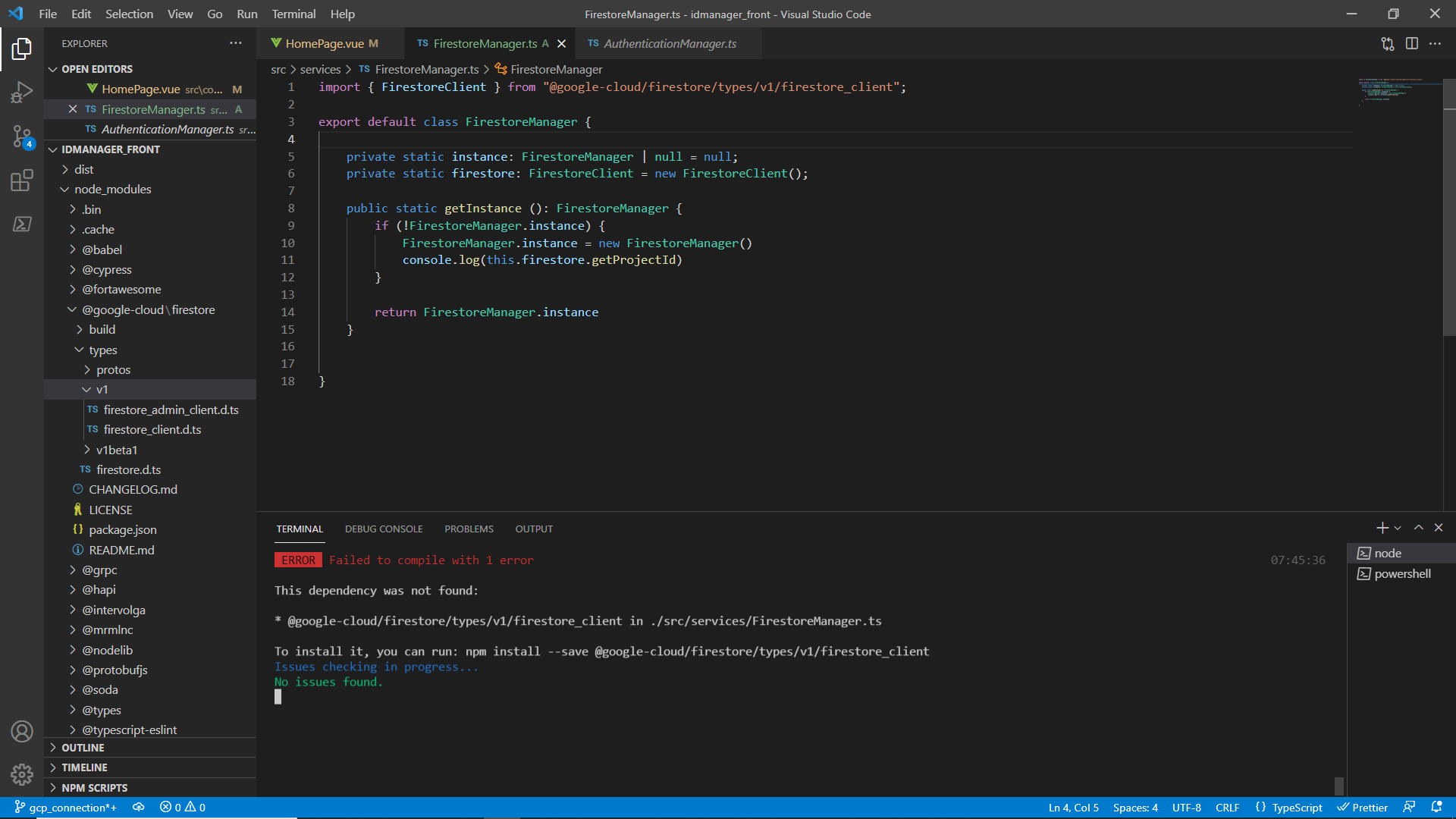Screen dimensions: 1456x819
Task: Click the Explorer icon in activity bar
Action: click(22, 47)
